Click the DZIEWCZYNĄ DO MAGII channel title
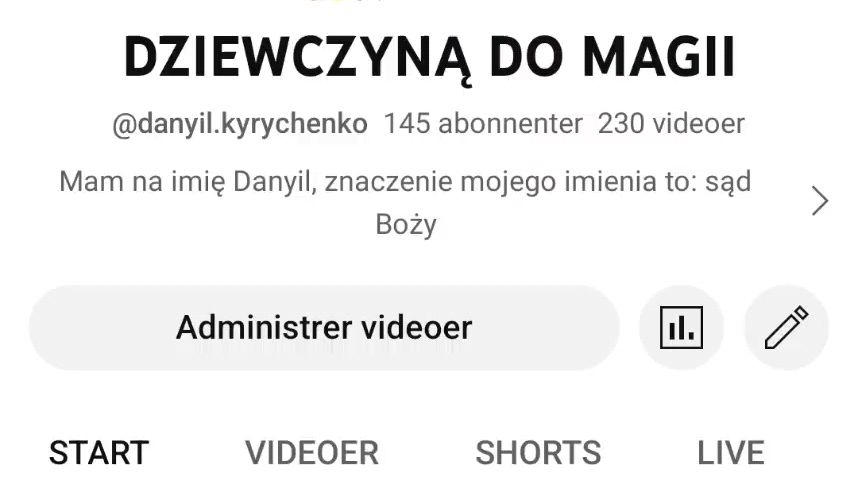 430,58
